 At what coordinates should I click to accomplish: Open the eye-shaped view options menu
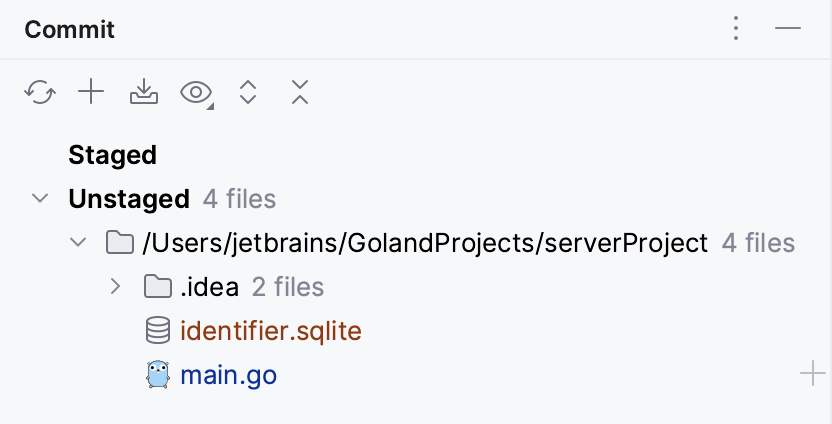click(196, 93)
